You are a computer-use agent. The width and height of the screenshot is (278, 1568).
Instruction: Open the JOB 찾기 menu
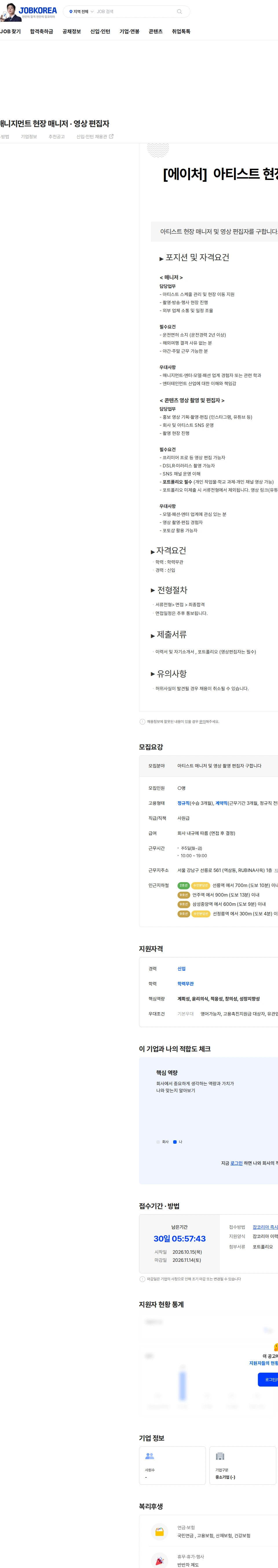pos(10,32)
